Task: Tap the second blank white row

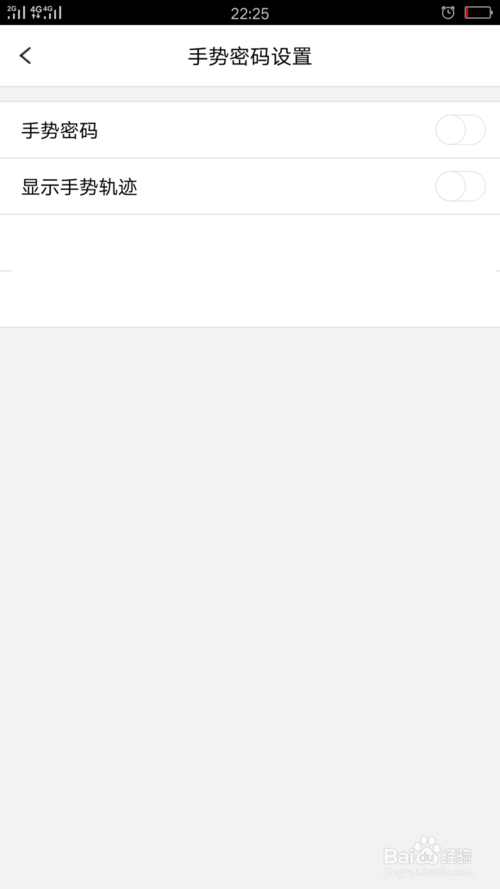Action: click(250, 299)
